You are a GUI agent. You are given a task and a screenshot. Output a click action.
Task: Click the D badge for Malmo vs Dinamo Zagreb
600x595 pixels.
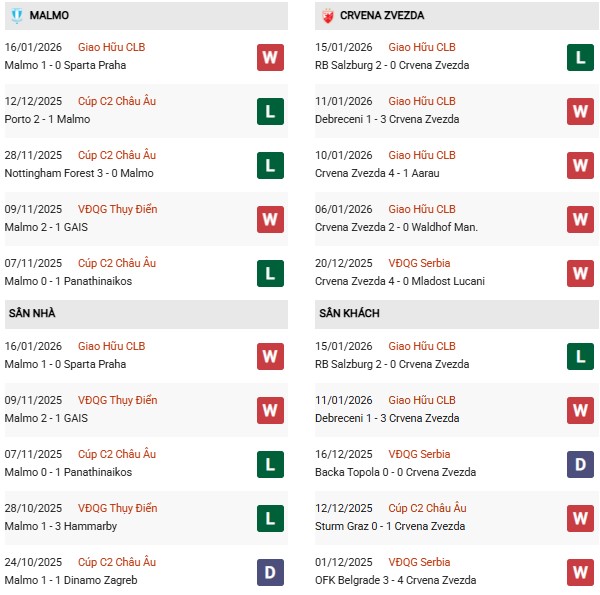pyautogui.click(x=271, y=571)
